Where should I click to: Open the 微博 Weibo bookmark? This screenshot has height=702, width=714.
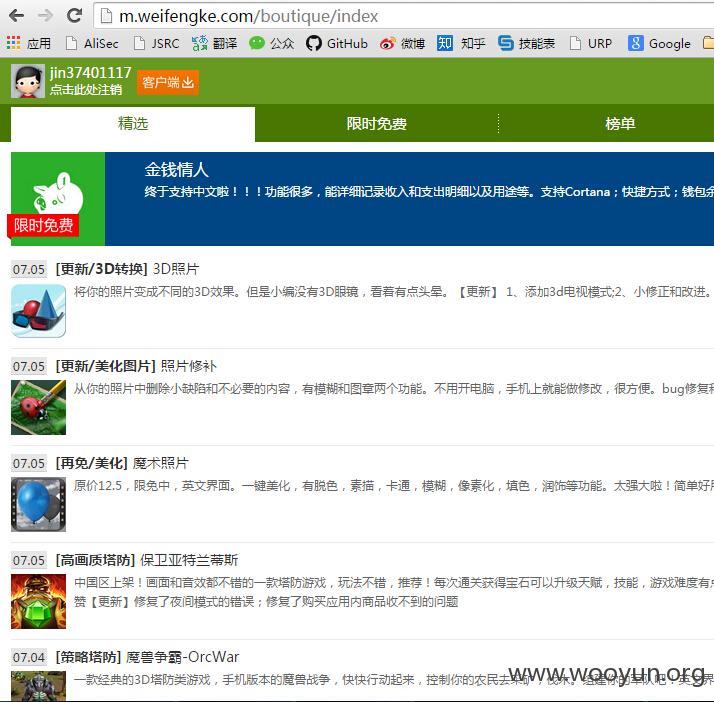click(x=402, y=43)
